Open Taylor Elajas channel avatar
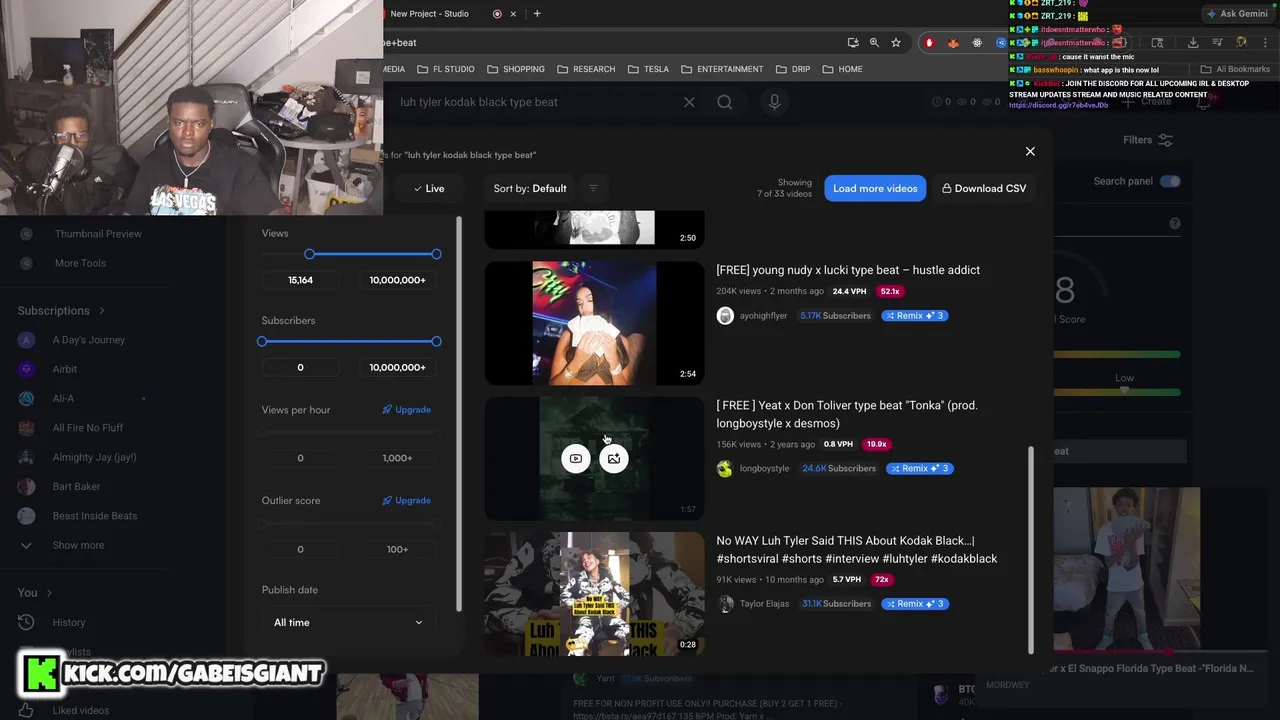This screenshot has height=720, width=1280. (725, 604)
